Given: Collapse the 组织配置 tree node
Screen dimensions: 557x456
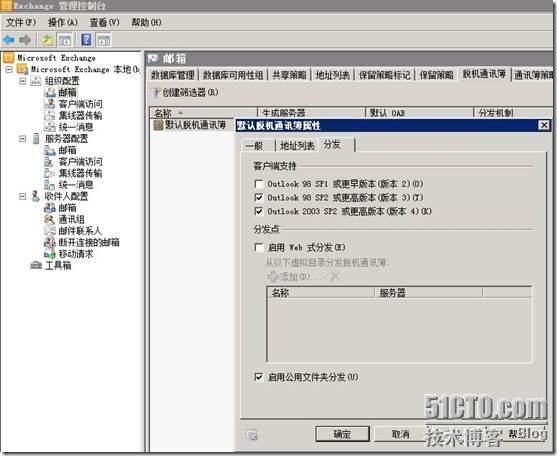Looking at the screenshot, I should 22,81.
